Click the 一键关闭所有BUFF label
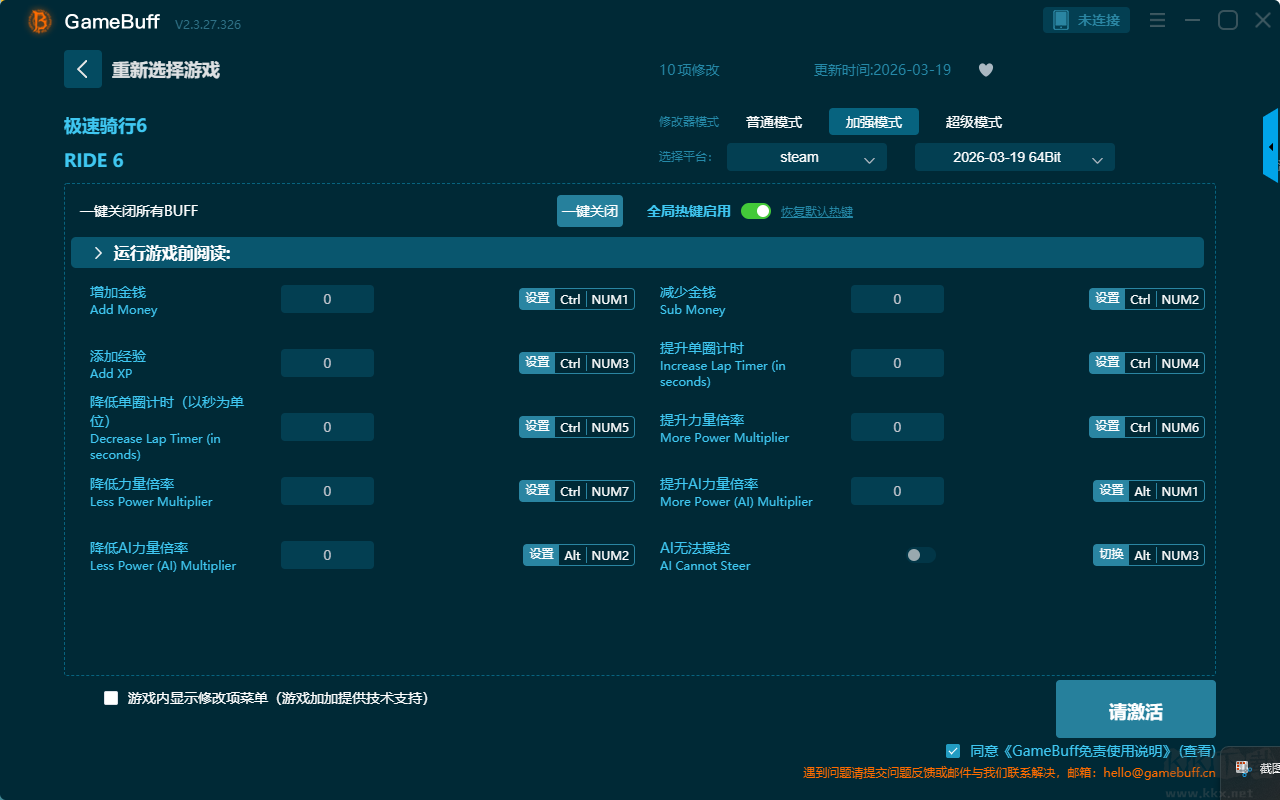Screen dimensions: 1280x800 click(139, 211)
